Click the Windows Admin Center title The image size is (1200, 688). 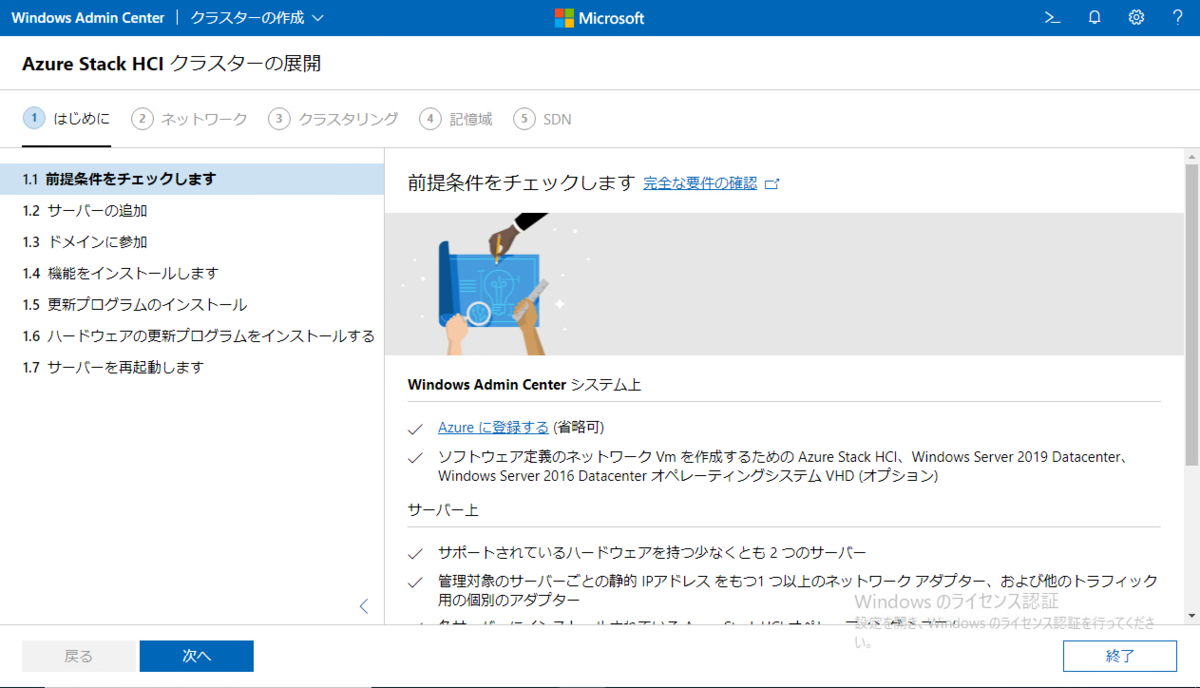click(x=88, y=18)
